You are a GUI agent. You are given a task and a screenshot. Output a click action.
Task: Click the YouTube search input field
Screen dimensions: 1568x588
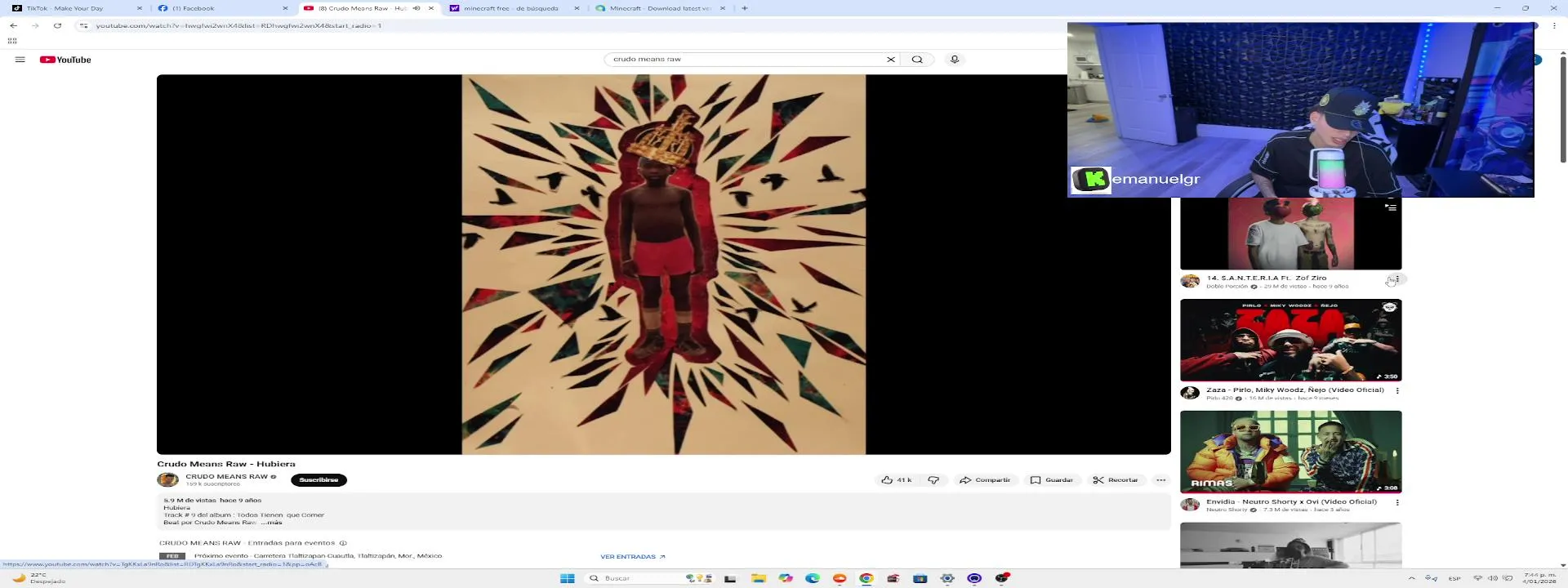point(747,59)
